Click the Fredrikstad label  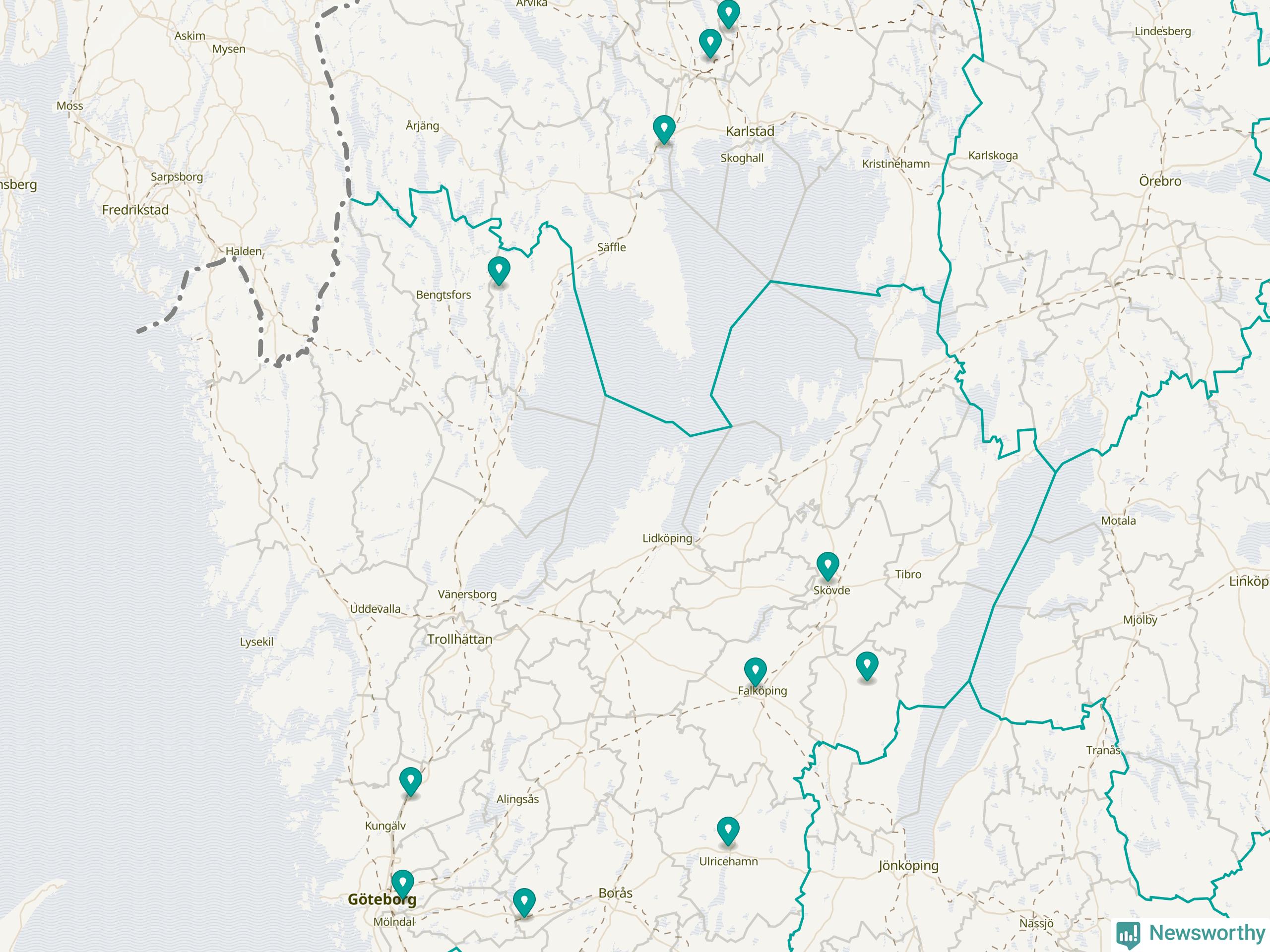point(135,210)
